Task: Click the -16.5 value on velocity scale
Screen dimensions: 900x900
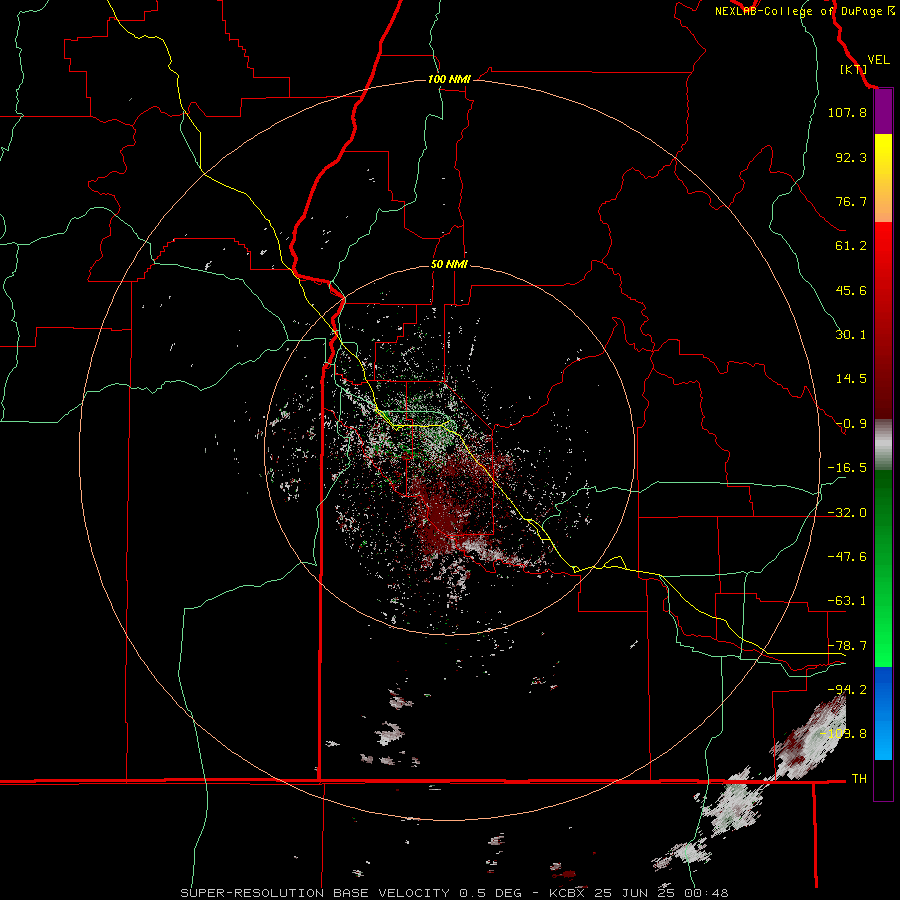Action: pos(847,468)
